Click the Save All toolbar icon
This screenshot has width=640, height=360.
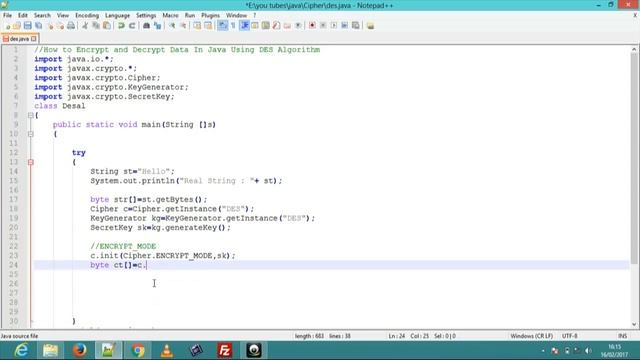(38, 26)
